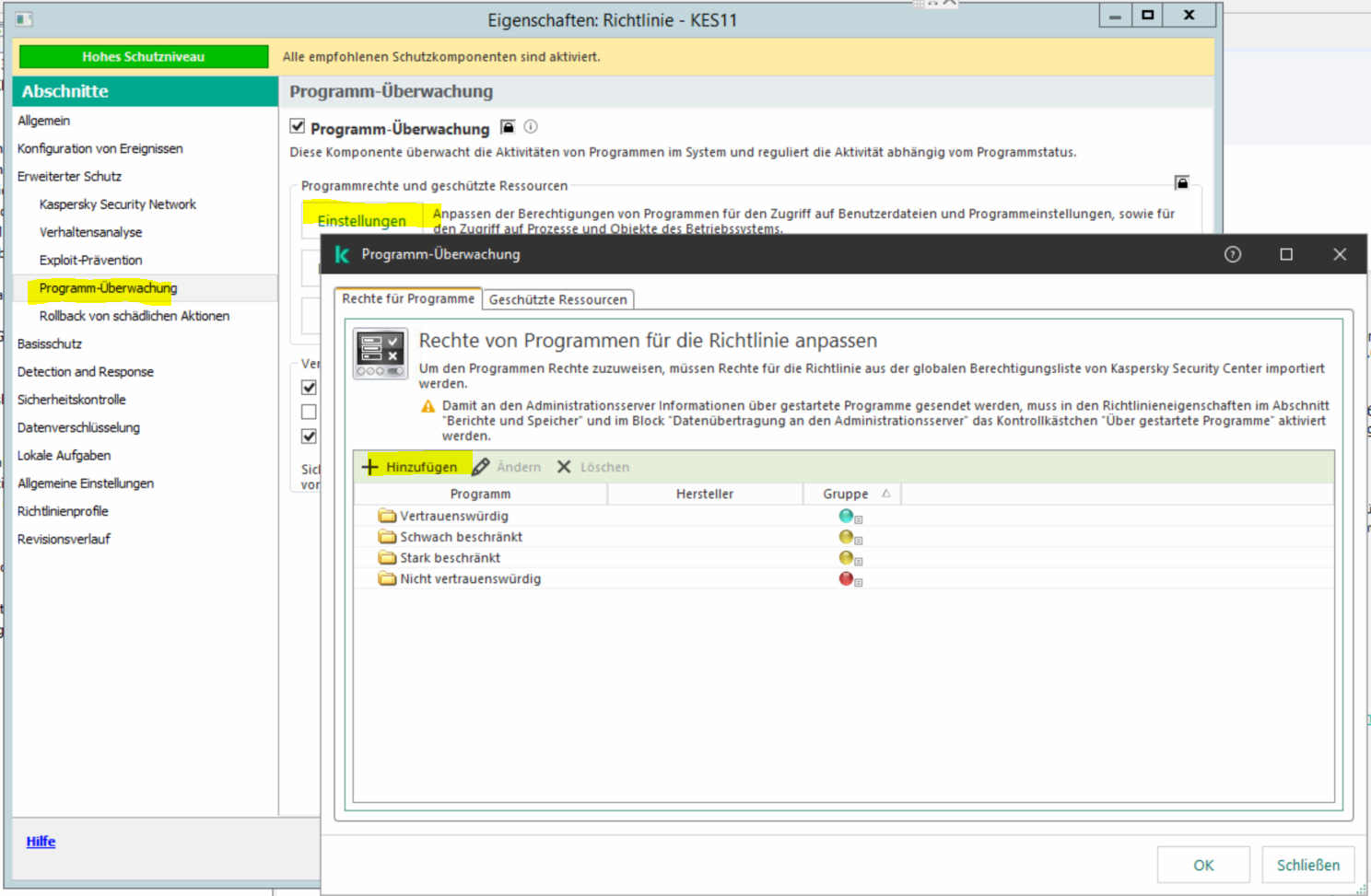Open the Geschützte Ressourcen tab
Image resolution: width=1371 pixels, height=896 pixels.
coord(558,299)
